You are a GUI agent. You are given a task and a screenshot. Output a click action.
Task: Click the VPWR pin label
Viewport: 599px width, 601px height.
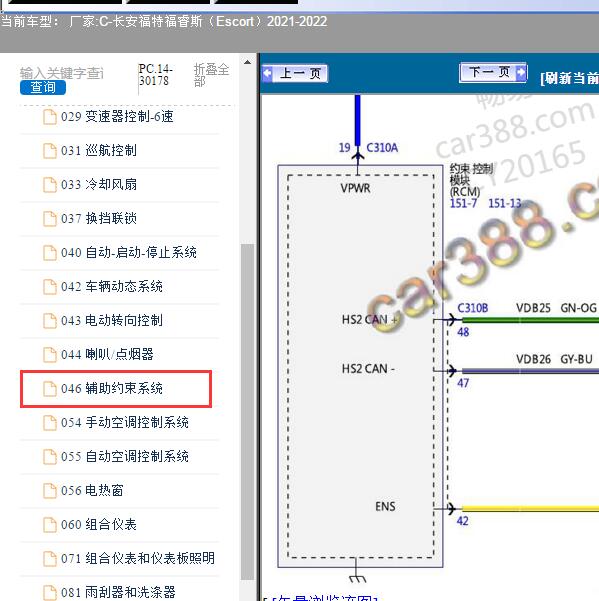355,188
